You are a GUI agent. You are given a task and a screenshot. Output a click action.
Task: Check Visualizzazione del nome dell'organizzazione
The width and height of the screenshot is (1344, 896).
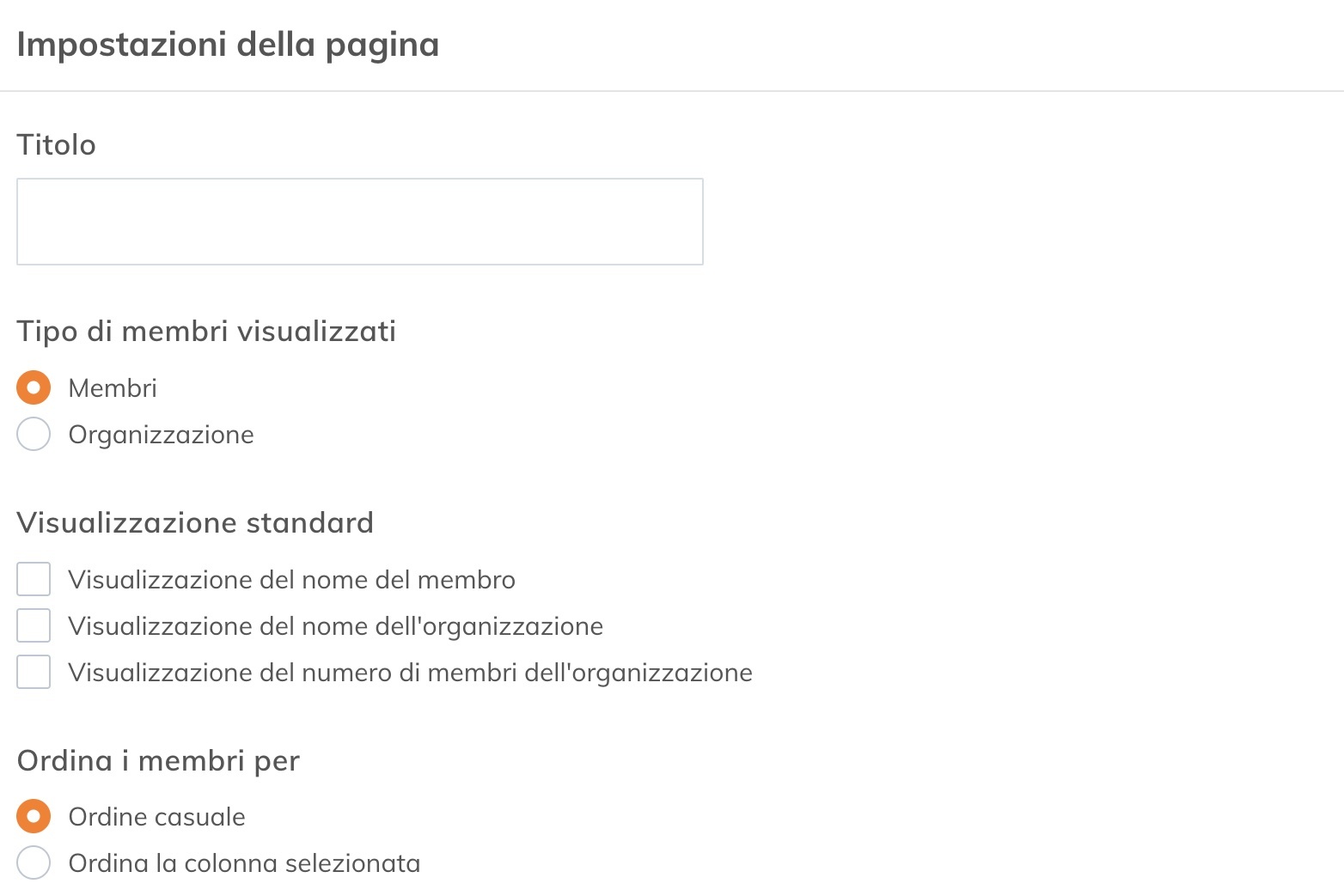coord(33,625)
